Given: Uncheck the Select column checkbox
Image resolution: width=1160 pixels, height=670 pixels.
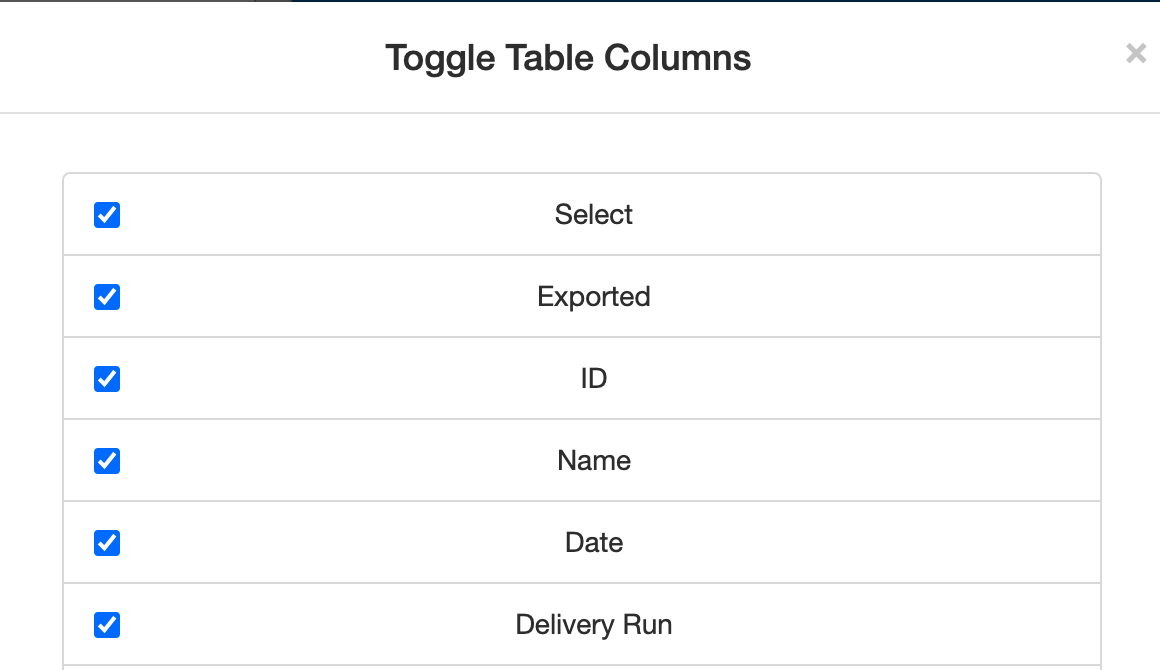Looking at the screenshot, I should 107,215.
